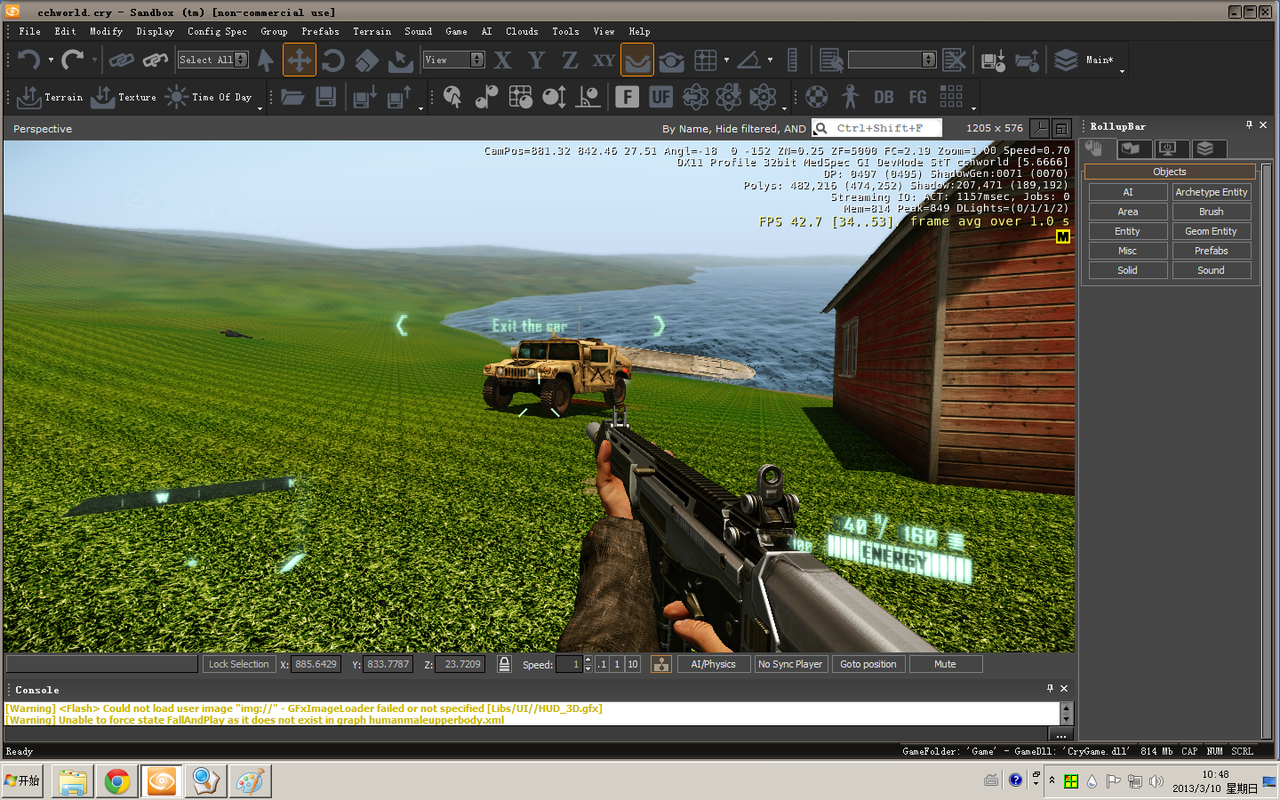Click the viewport search field
Image resolution: width=1280 pixels, height=800 pixels.
point(876,128)
